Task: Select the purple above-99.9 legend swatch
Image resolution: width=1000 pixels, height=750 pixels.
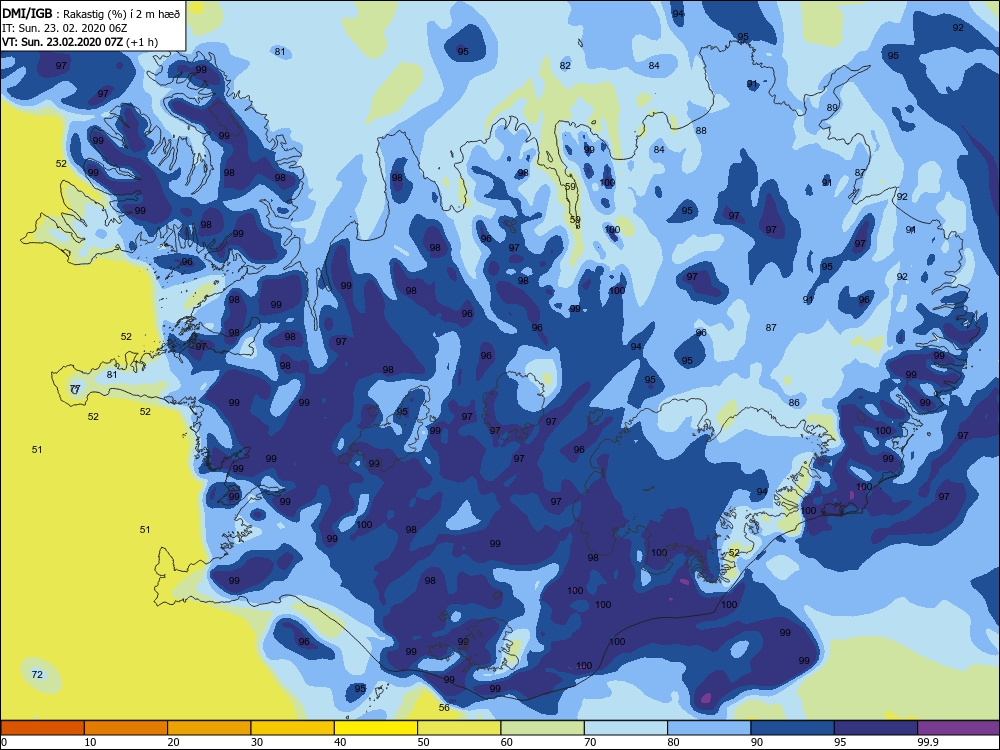Action: [x=959, y=728]
